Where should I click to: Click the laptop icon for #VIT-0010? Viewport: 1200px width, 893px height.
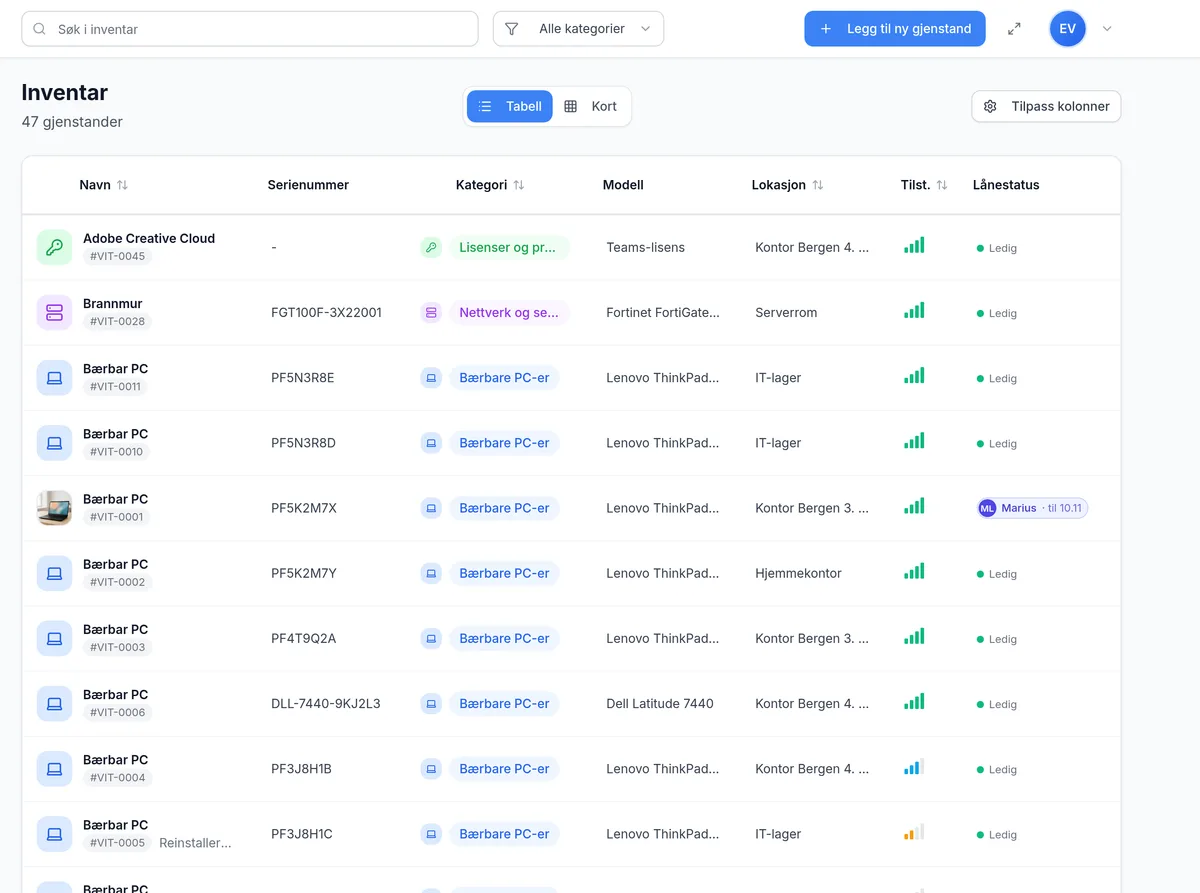[54, 442]
